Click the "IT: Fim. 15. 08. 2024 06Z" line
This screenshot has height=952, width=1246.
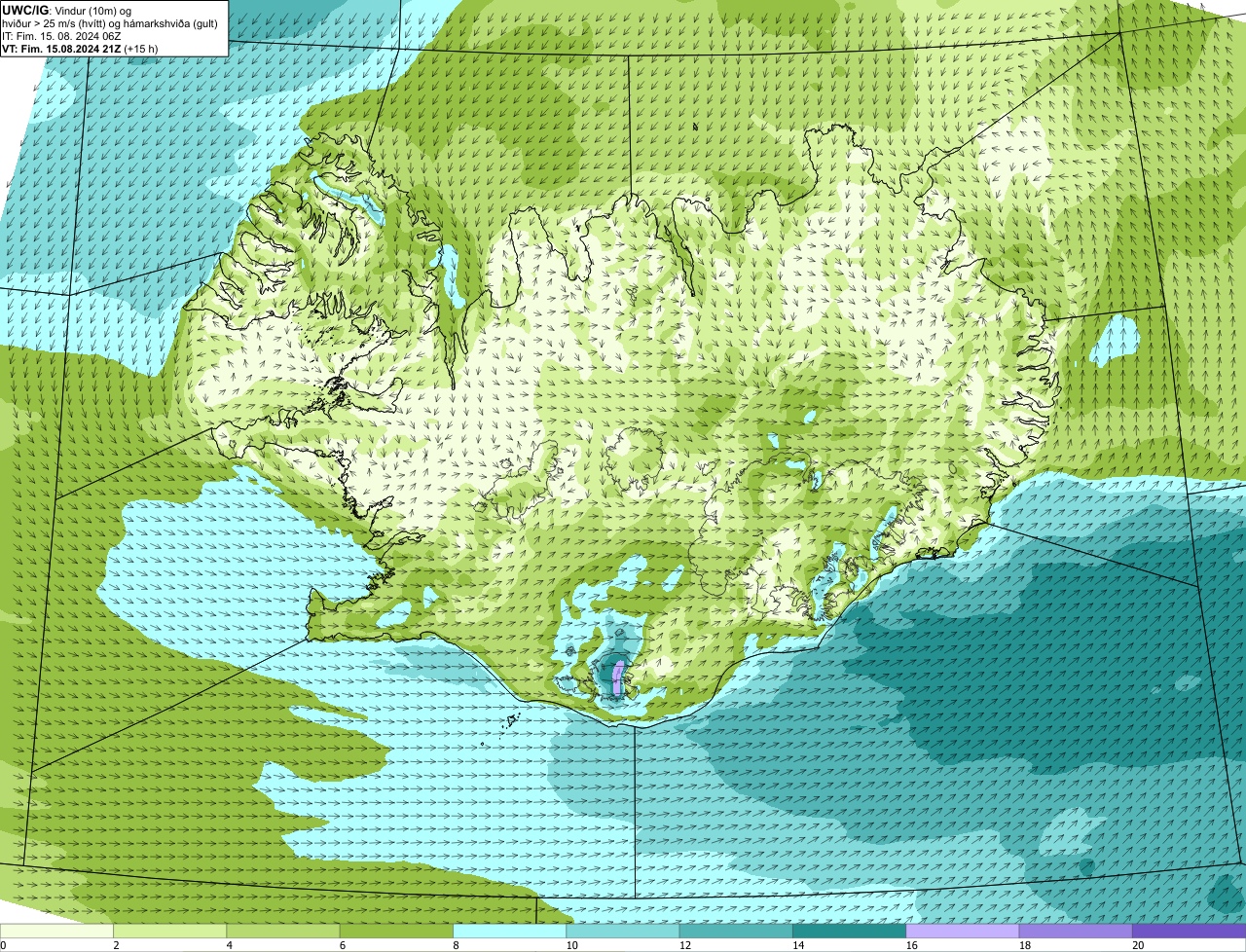coord(62,35)
